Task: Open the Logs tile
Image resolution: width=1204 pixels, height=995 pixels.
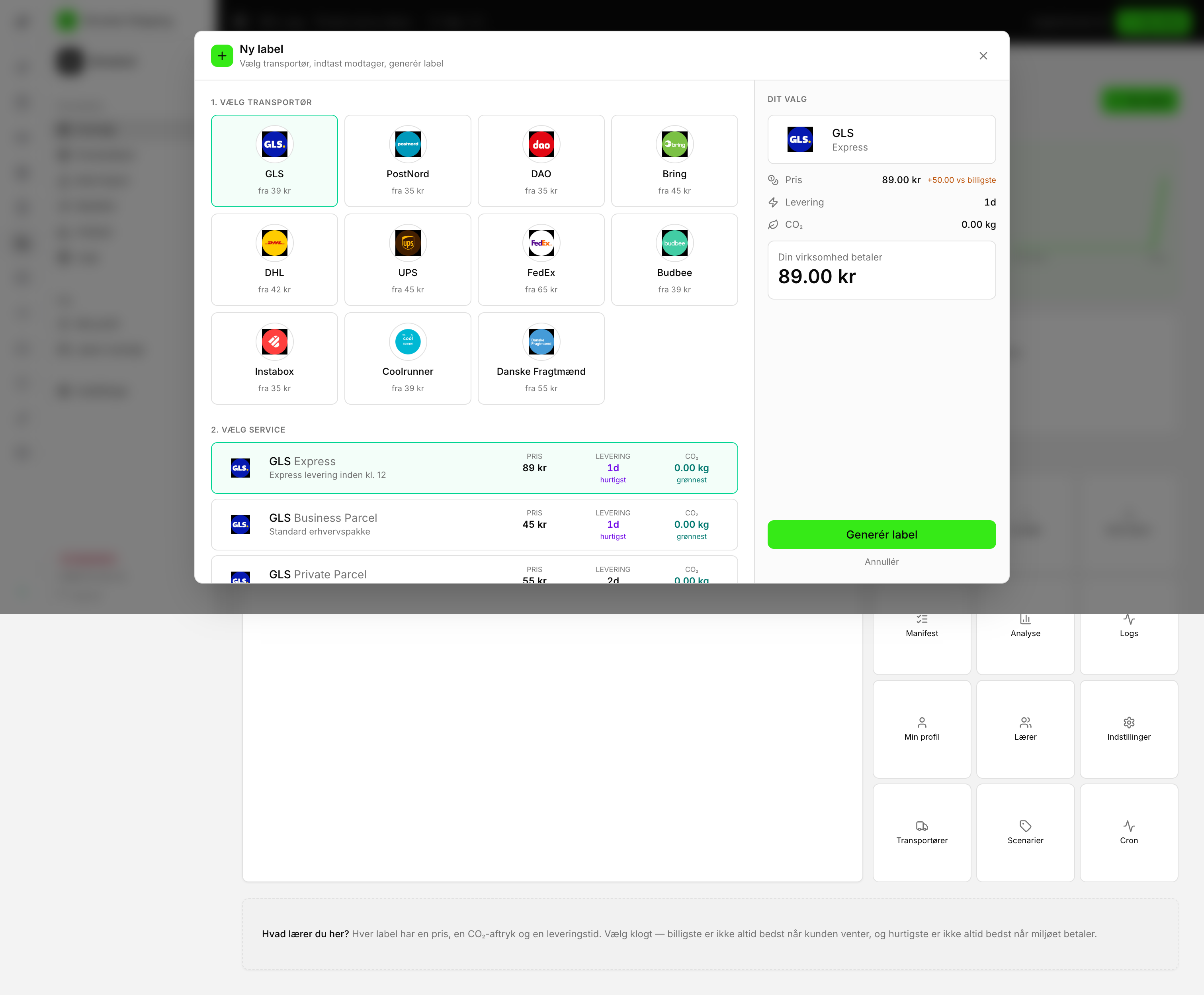Action: [x=1129, y=644]
